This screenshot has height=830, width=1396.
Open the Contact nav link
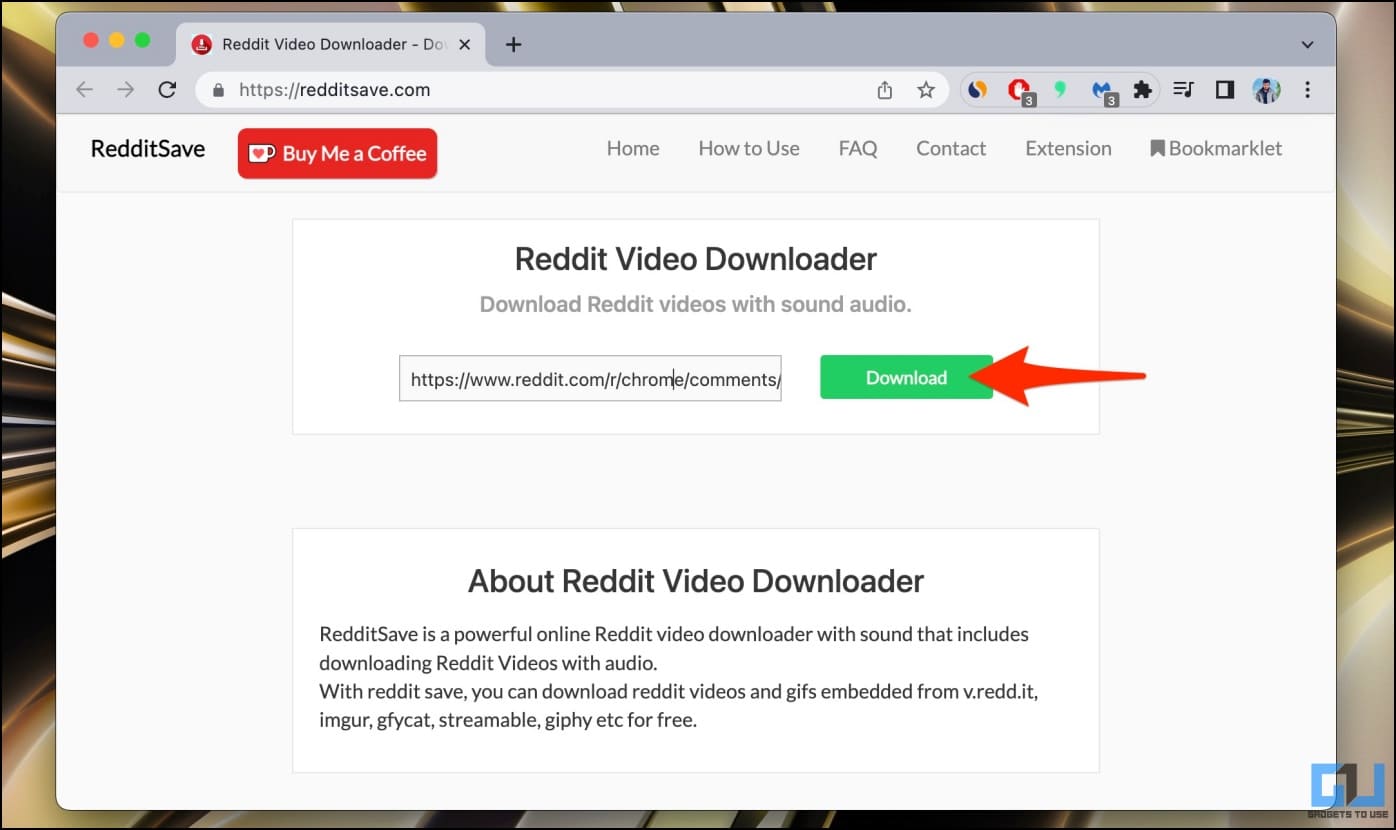pos(951,149)
